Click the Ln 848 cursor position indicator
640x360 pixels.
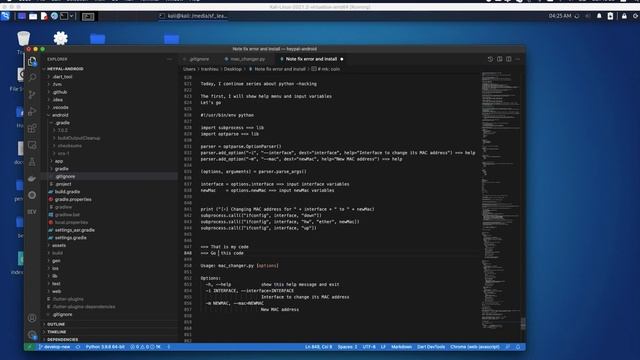click(318, 347)
